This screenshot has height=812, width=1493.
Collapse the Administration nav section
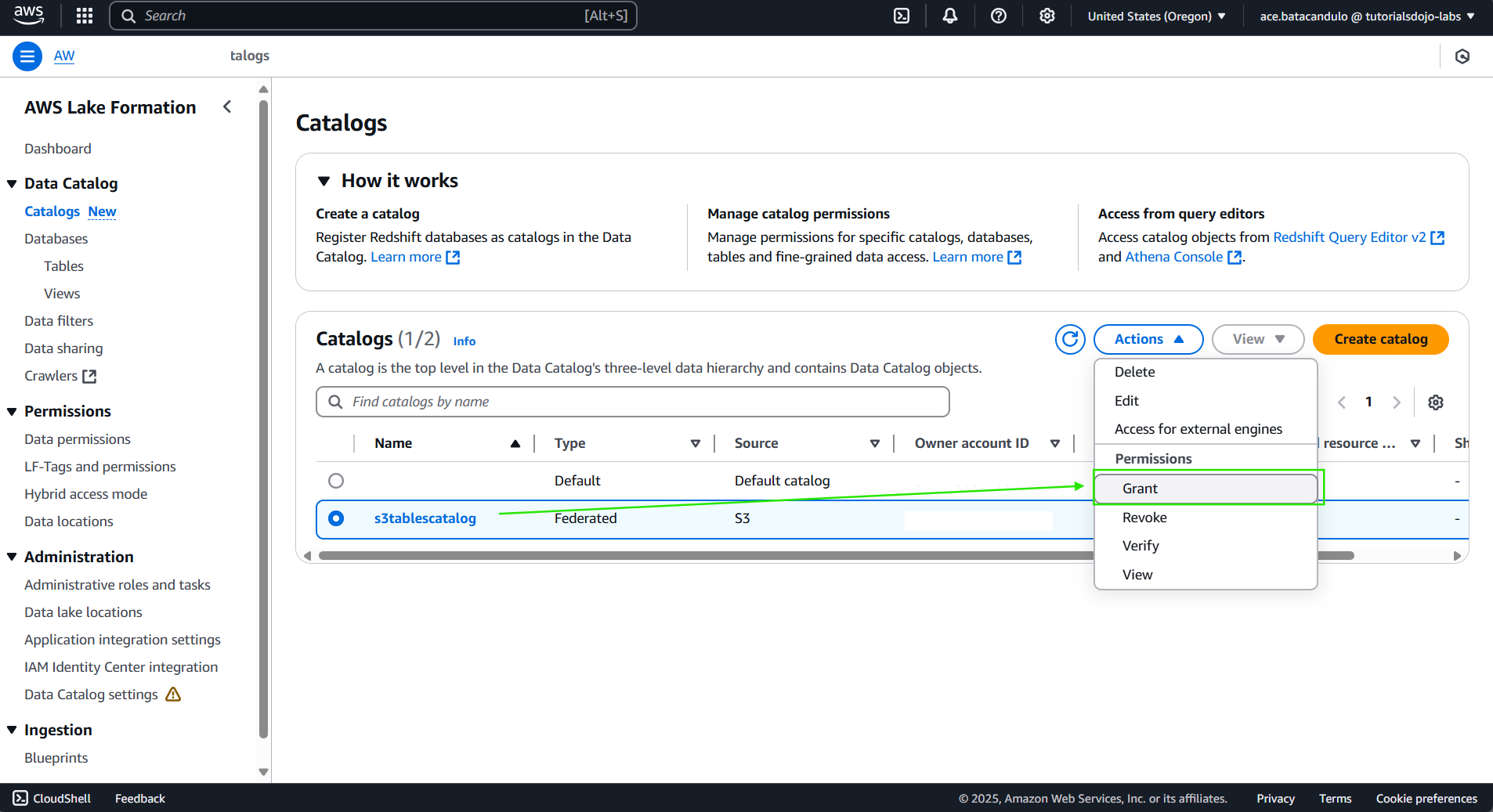pyautogui.click(x=12, y=558)
